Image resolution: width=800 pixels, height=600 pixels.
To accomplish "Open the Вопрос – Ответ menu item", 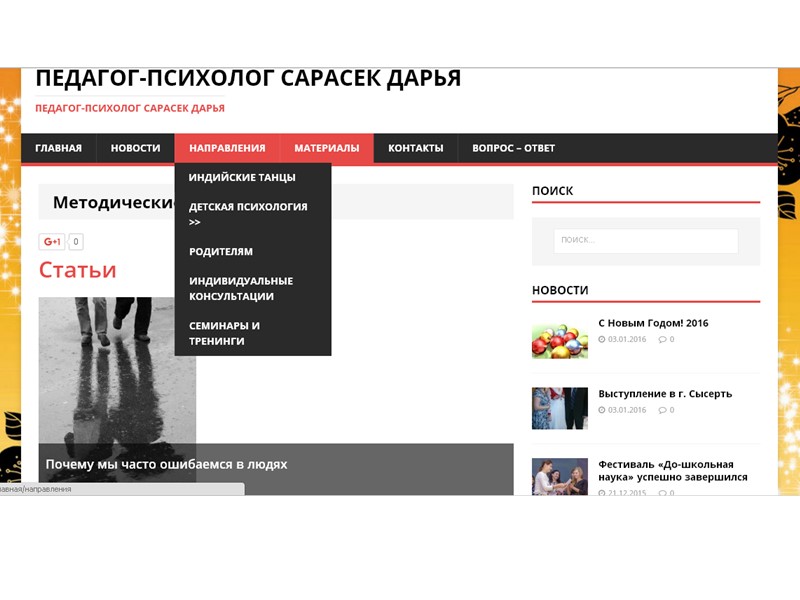I will coord(513,148).
